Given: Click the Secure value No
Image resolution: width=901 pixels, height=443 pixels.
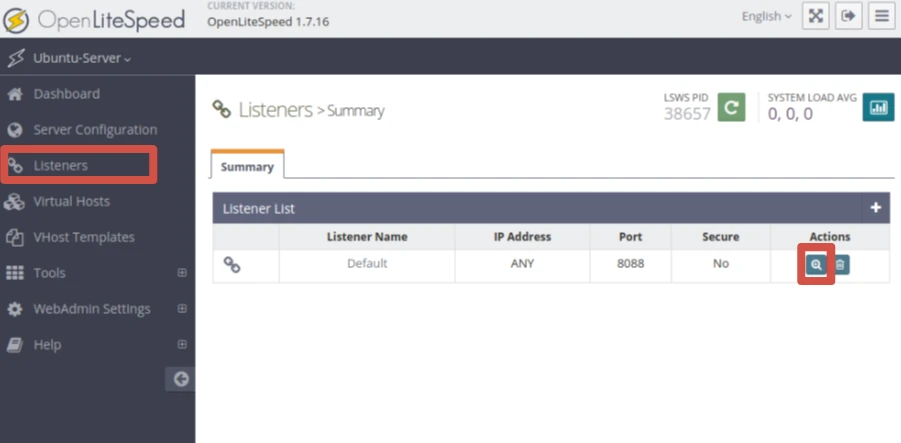Looking at the screenshot, I should pos(721,264).
